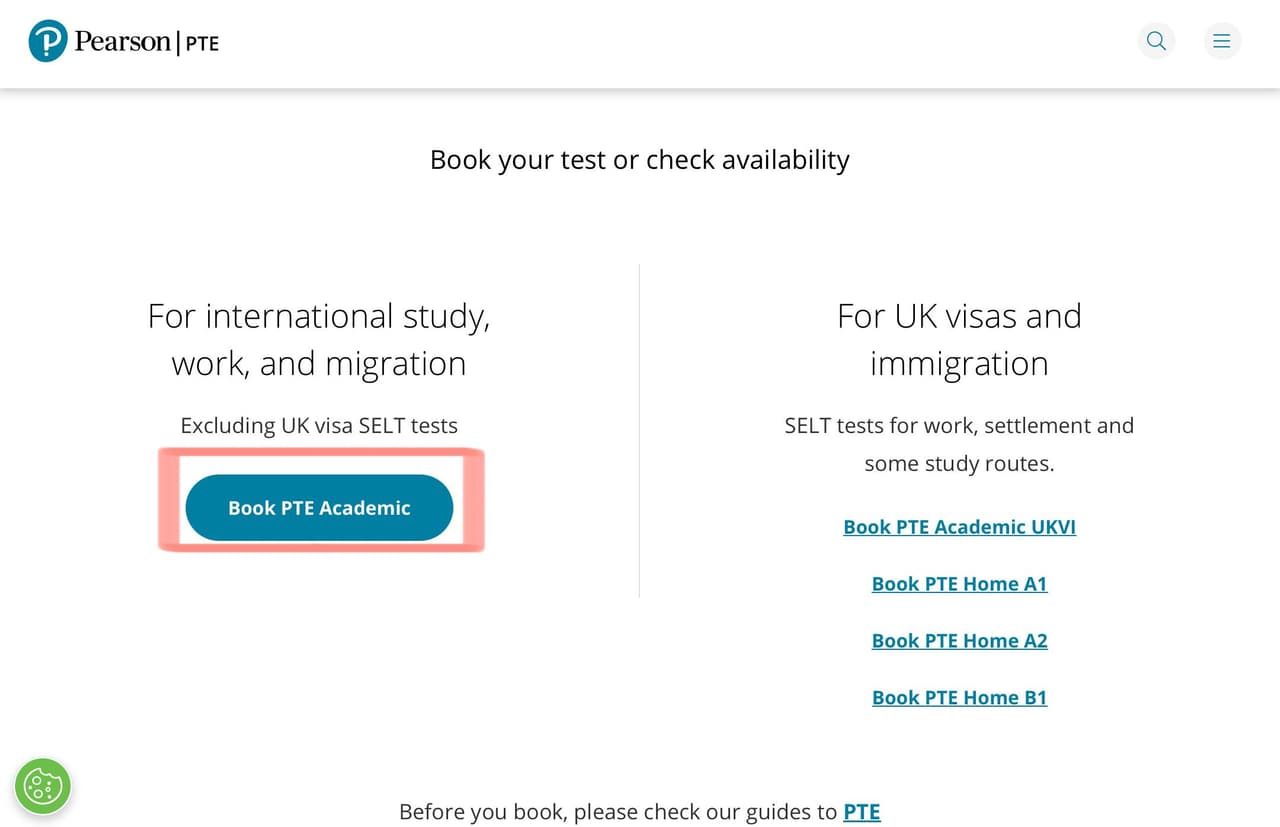Click the 'Excluding UK visa SELT tests' text
The height and width of the screenshot is (827, 1280).
click(319, 426)
